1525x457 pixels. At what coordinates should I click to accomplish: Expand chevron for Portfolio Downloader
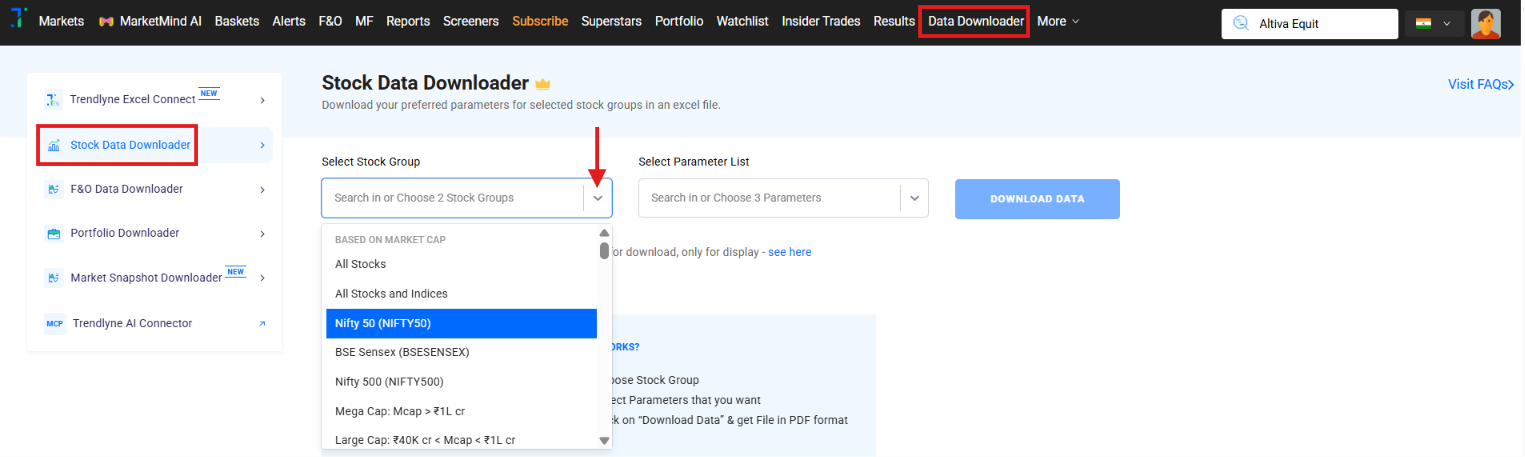coord(262,233)
